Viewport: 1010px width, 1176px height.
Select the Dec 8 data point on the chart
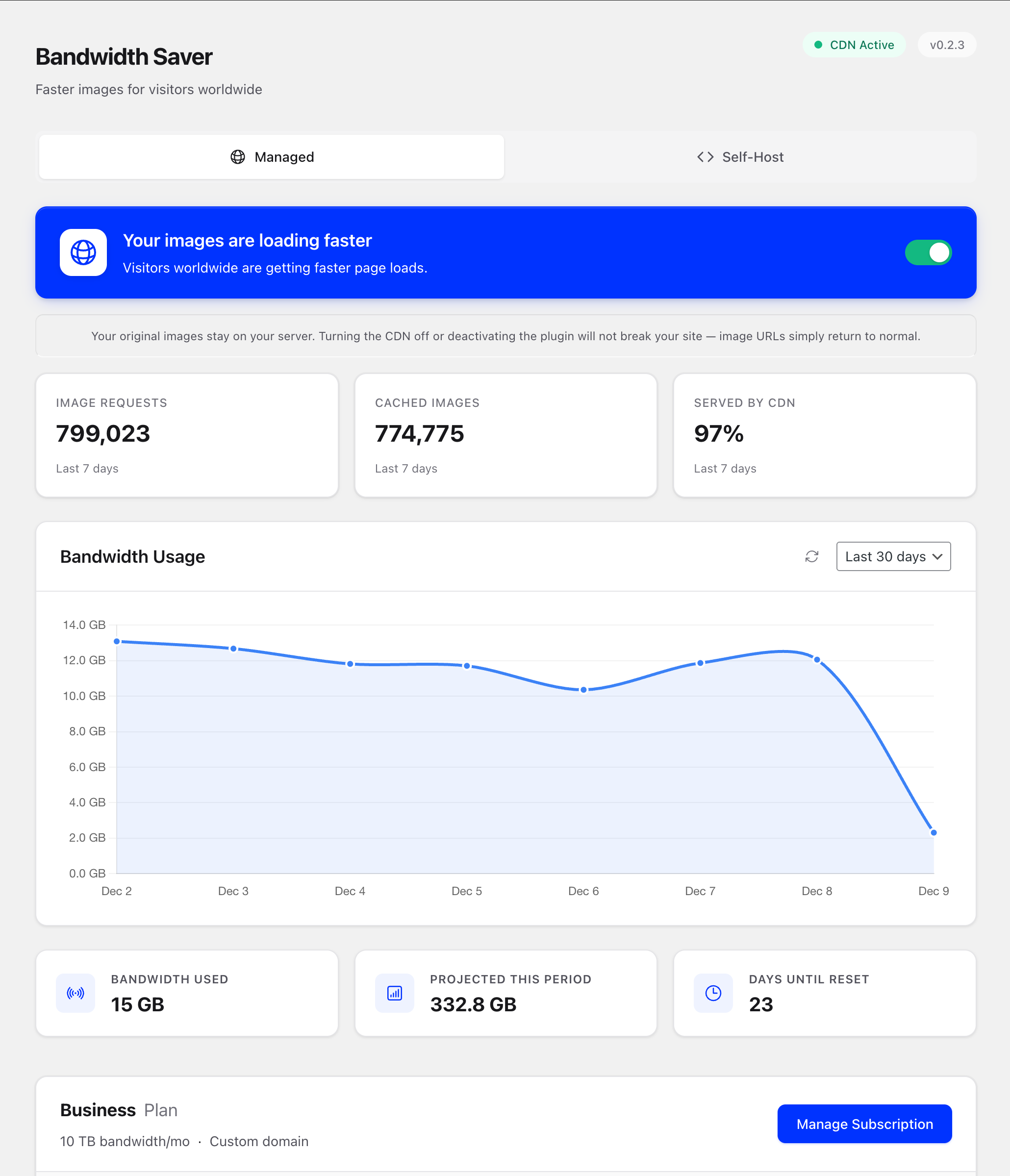coord(817,659)
